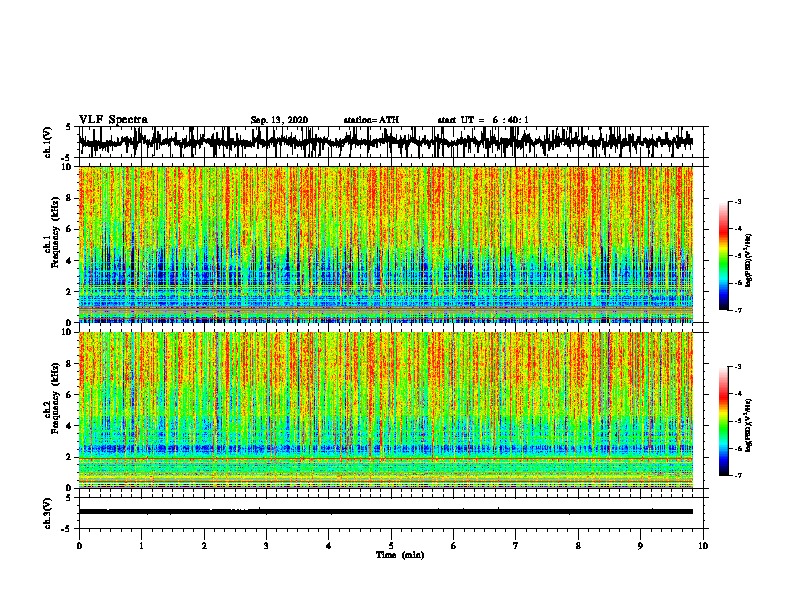Click the ch.2 color scale unit label

pos(749,425)
